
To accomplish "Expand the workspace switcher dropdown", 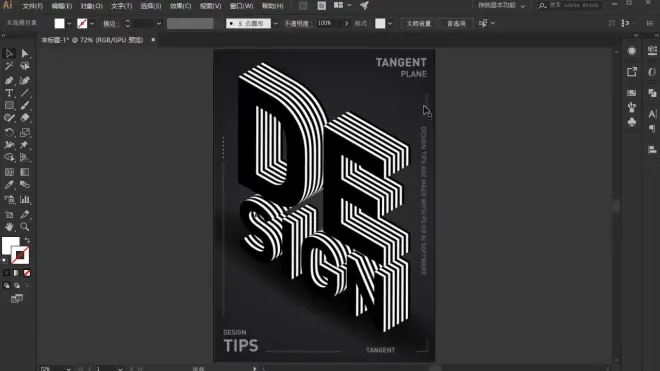I will coord(523,6).
